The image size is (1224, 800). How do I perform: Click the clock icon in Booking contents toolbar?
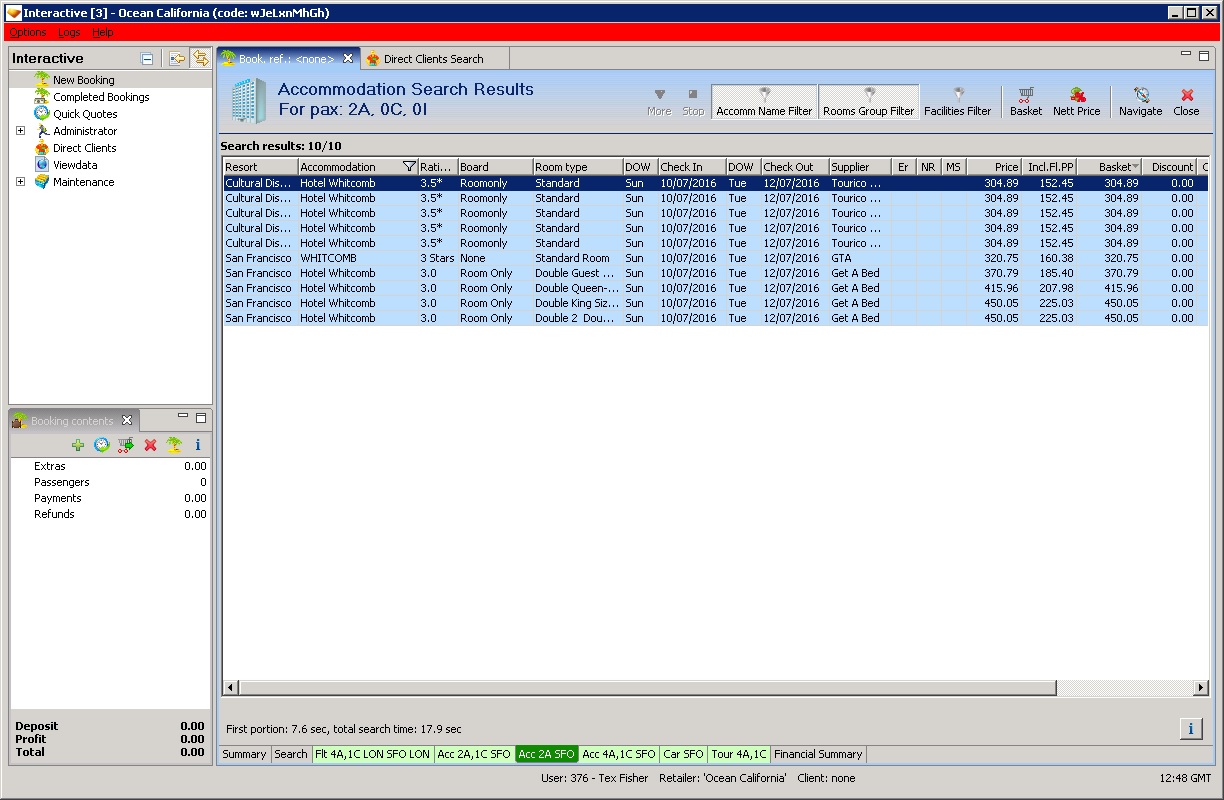(x=102, y=445)
